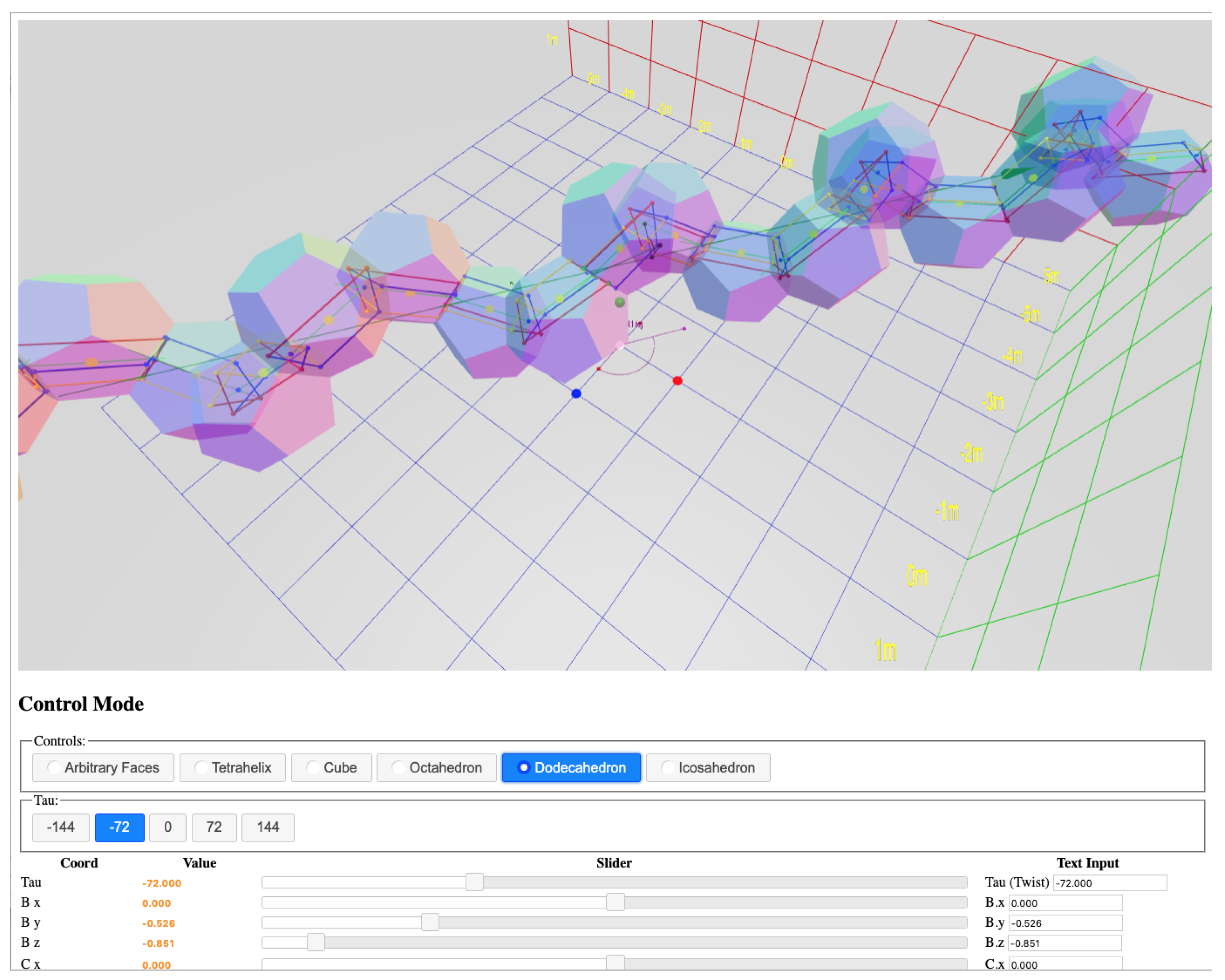Click the red sphere in the 3D view
1225x980 pixels.
677,381
